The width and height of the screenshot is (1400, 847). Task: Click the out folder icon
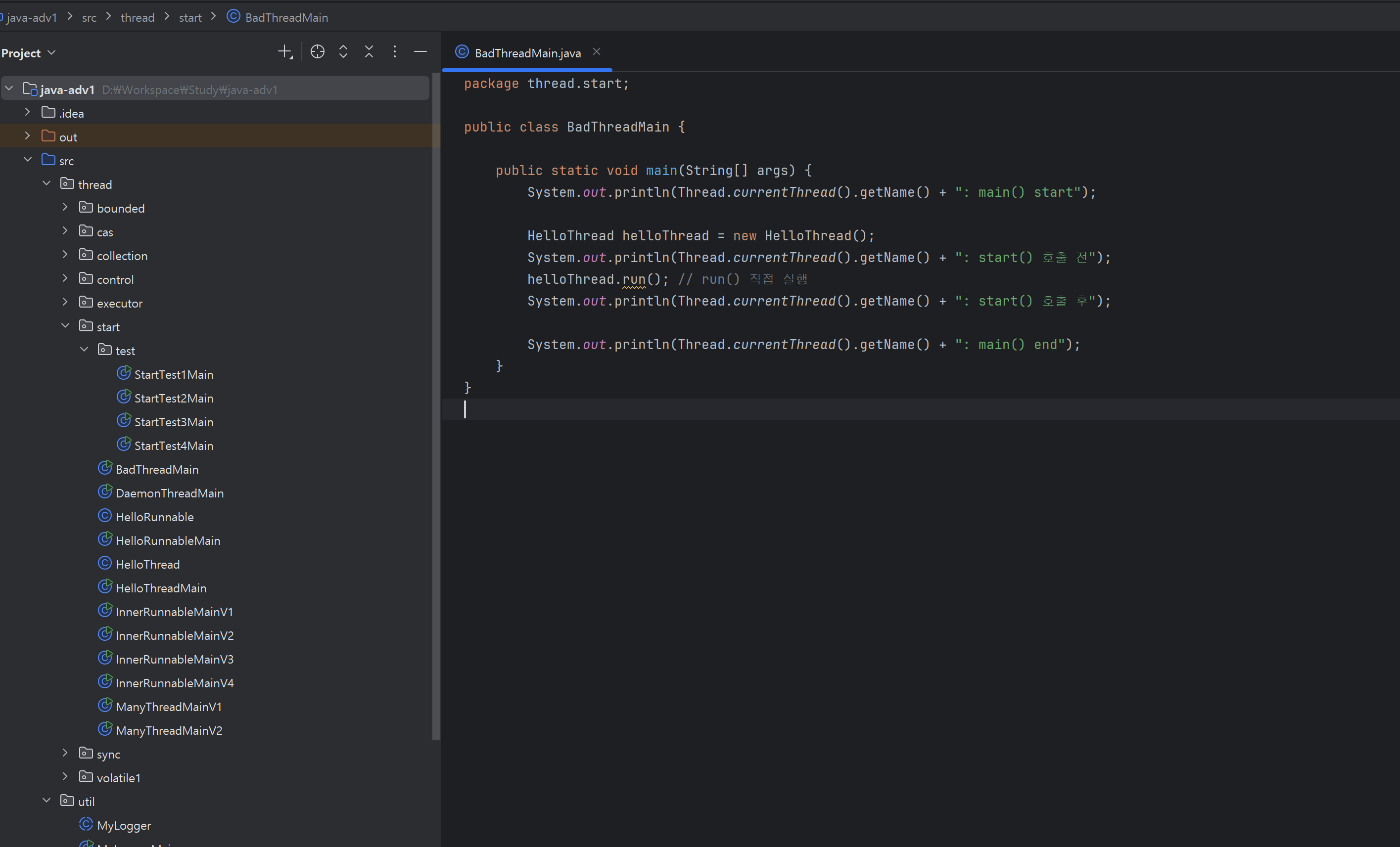click(x=48, y=136)
